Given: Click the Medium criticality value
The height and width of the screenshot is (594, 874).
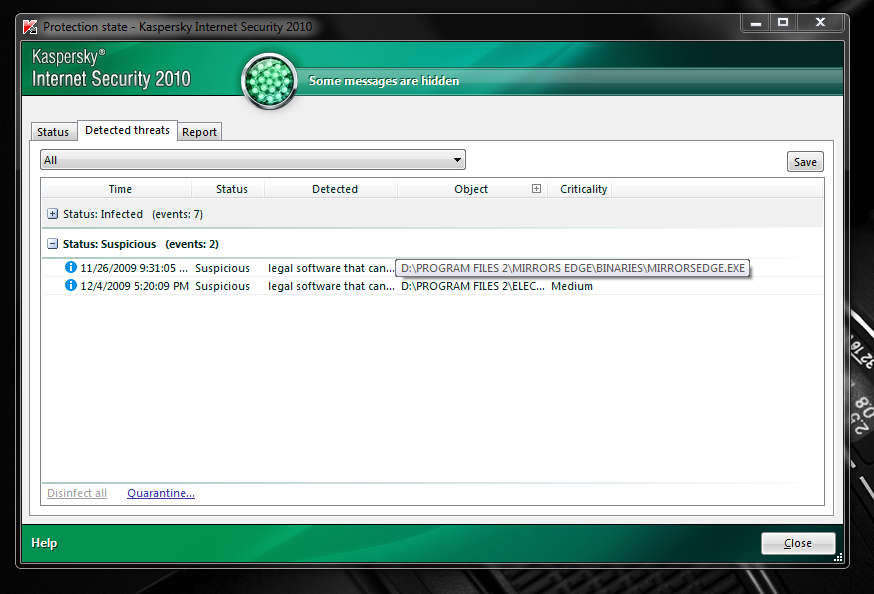Looking at the screenshot, I should (572, 286).
